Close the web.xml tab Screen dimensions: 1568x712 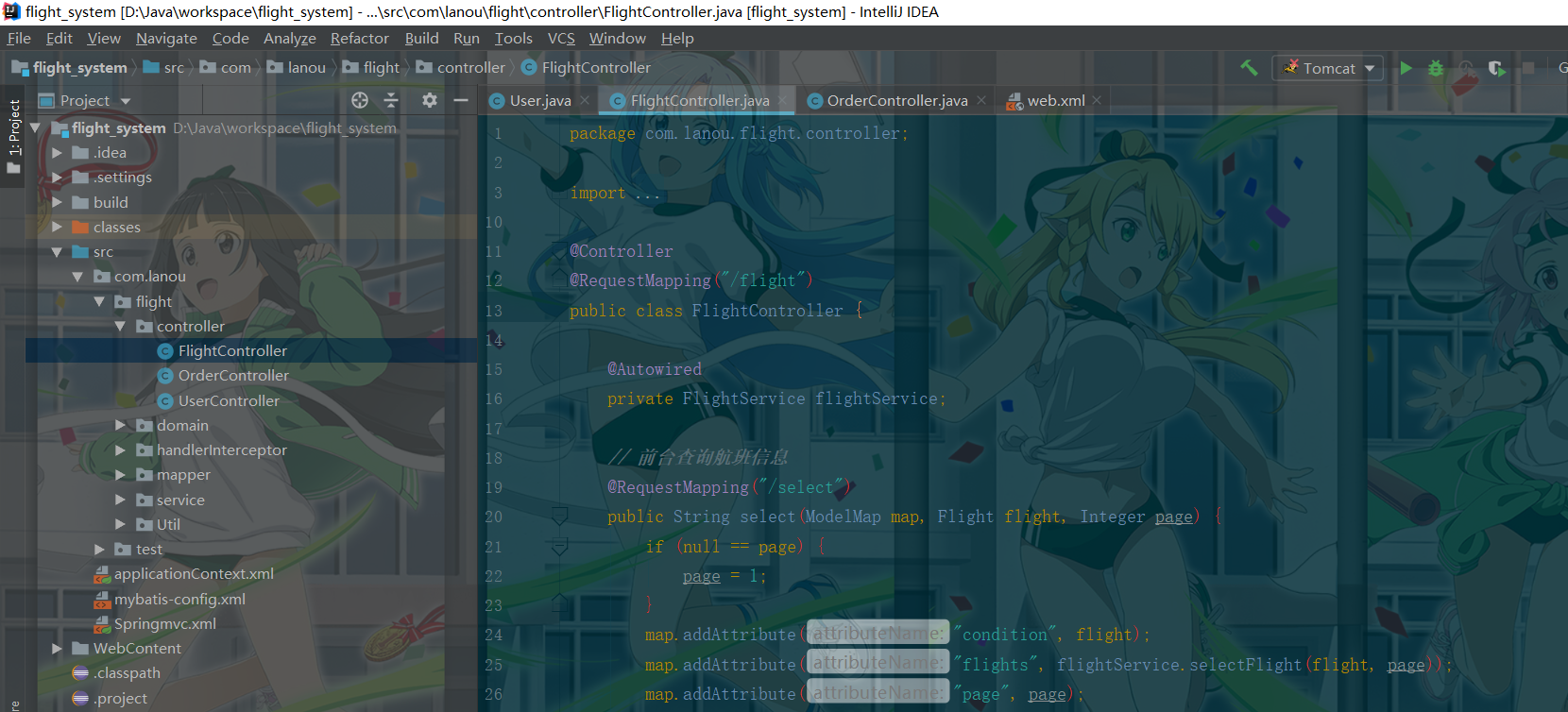[x=1097, y=100]
